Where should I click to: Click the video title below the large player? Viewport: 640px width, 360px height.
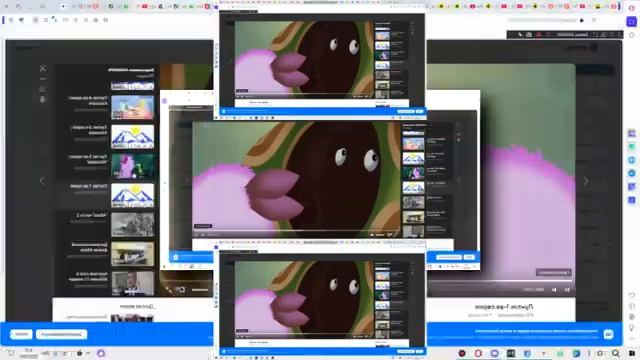pyautogui.click(x=504, y=306)
